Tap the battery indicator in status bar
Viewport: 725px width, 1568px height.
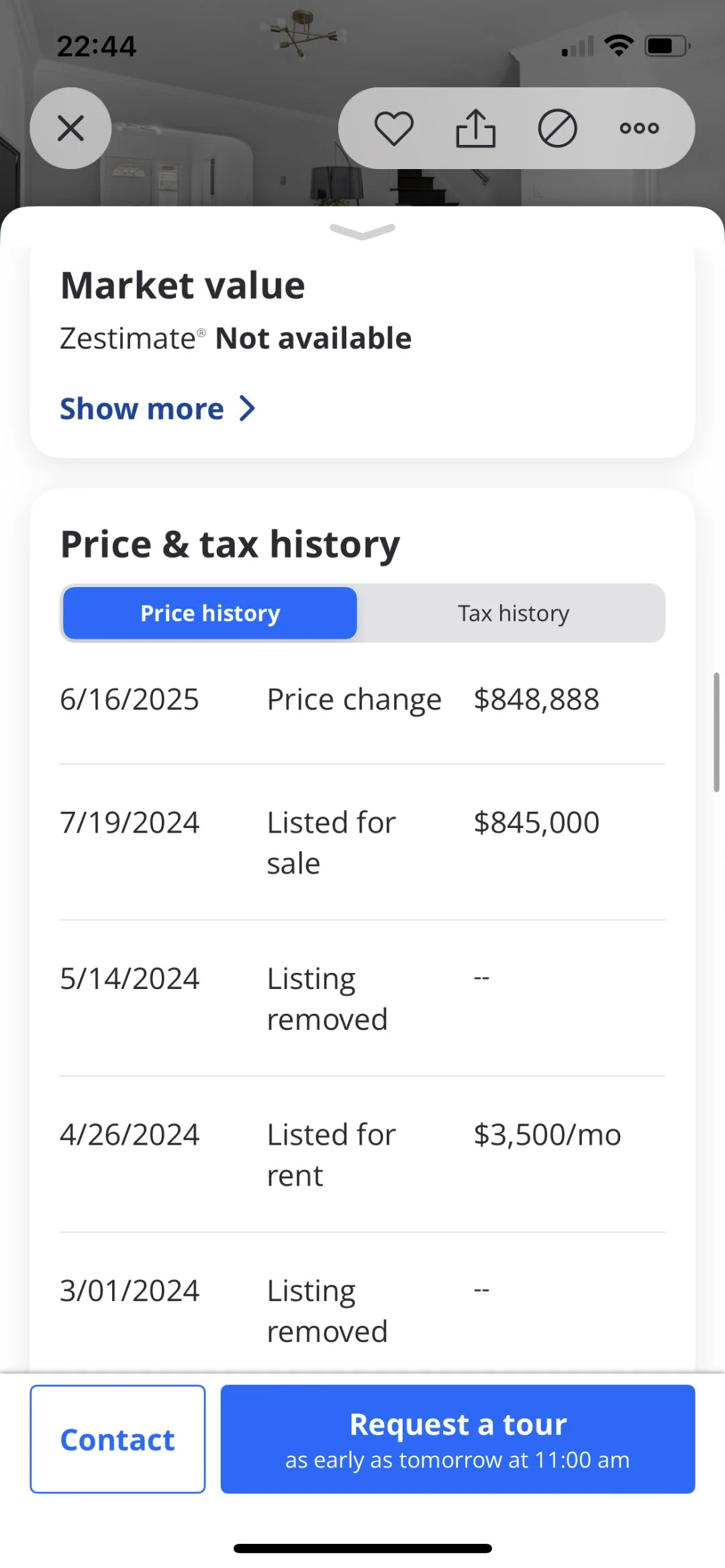pos(667,46)
